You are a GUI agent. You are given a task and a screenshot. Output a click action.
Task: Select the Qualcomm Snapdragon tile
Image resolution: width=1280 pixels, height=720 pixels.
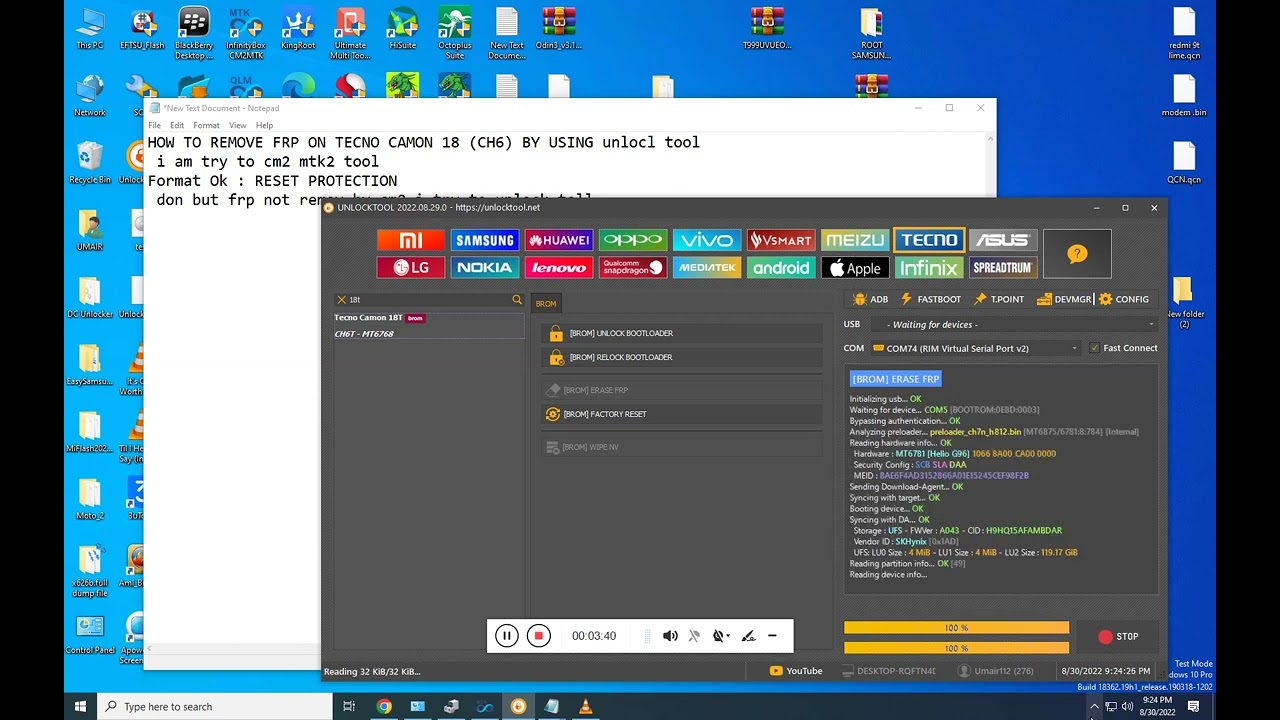pos(632,267)
